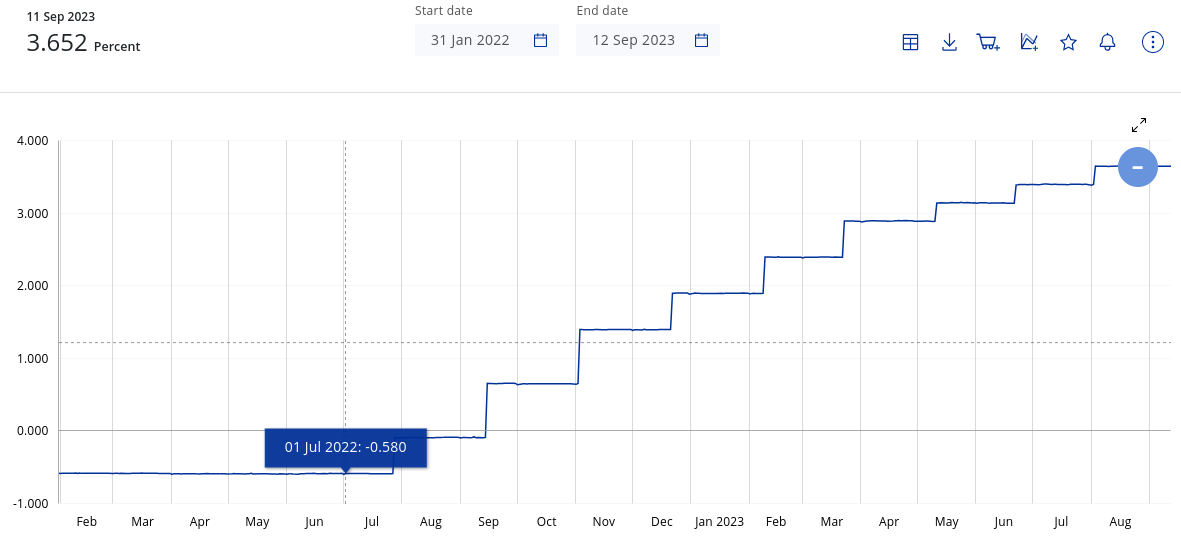Viewport: 1181px width, 540px height.
Task: Switch to table view icon
Action: coord(910,42)
